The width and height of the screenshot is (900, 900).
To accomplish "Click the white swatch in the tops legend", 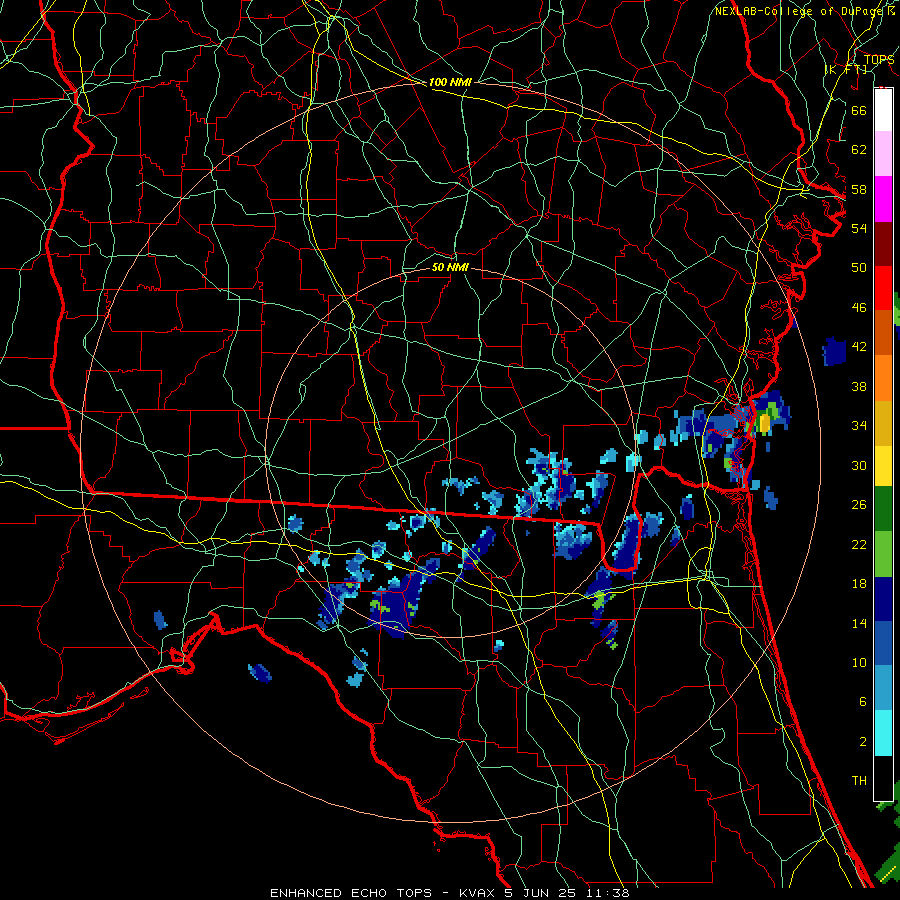I will click(883, 110).
